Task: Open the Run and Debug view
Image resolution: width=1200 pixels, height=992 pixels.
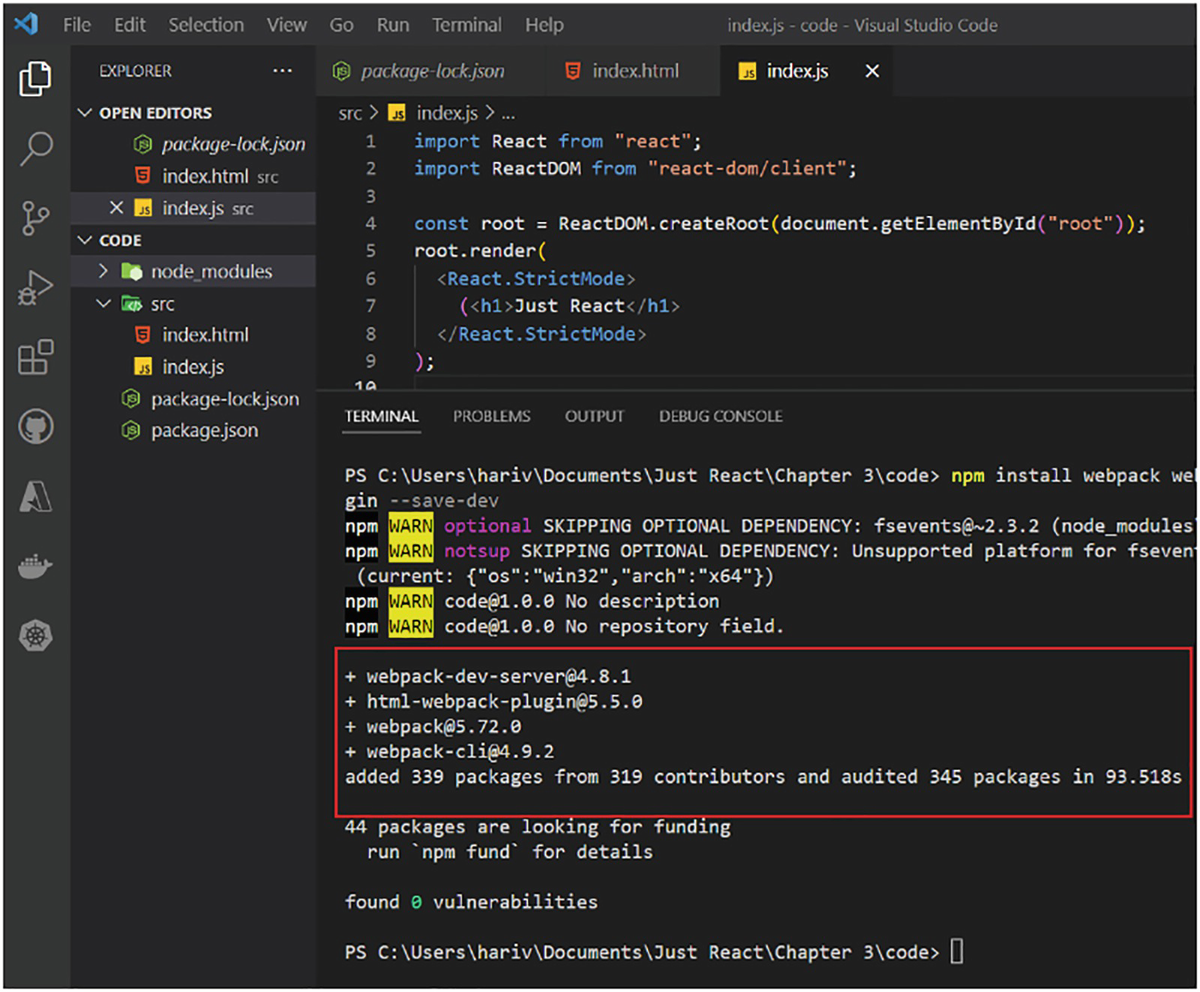Action: [x=35, y=288]
